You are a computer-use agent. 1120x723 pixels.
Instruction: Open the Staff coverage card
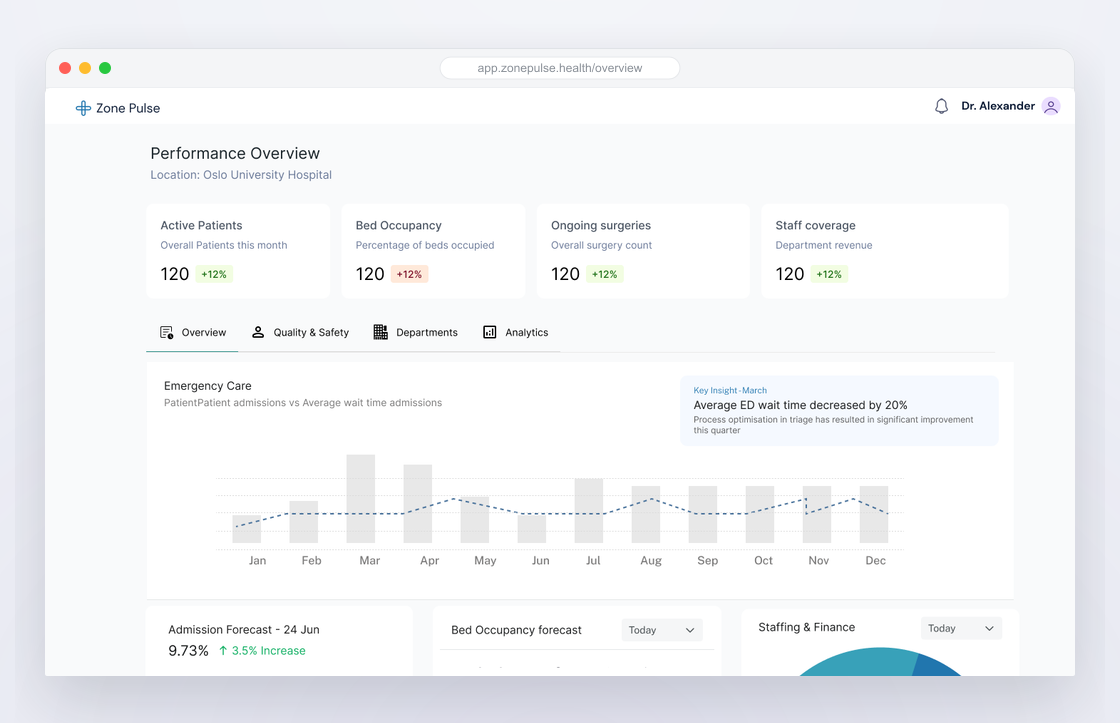pos(884,251)
